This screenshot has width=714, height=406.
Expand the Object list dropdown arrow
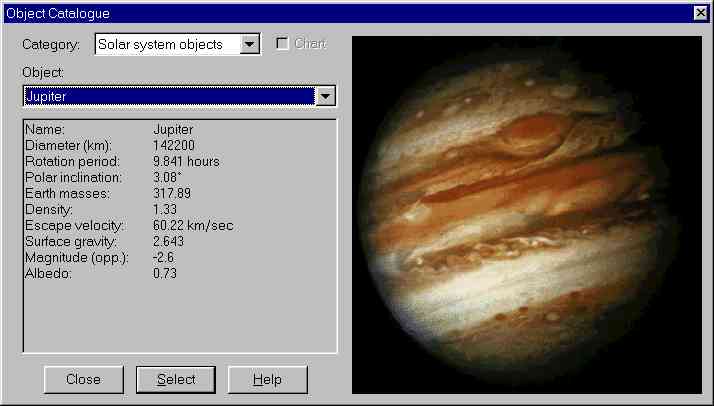[x=325, y=96]
